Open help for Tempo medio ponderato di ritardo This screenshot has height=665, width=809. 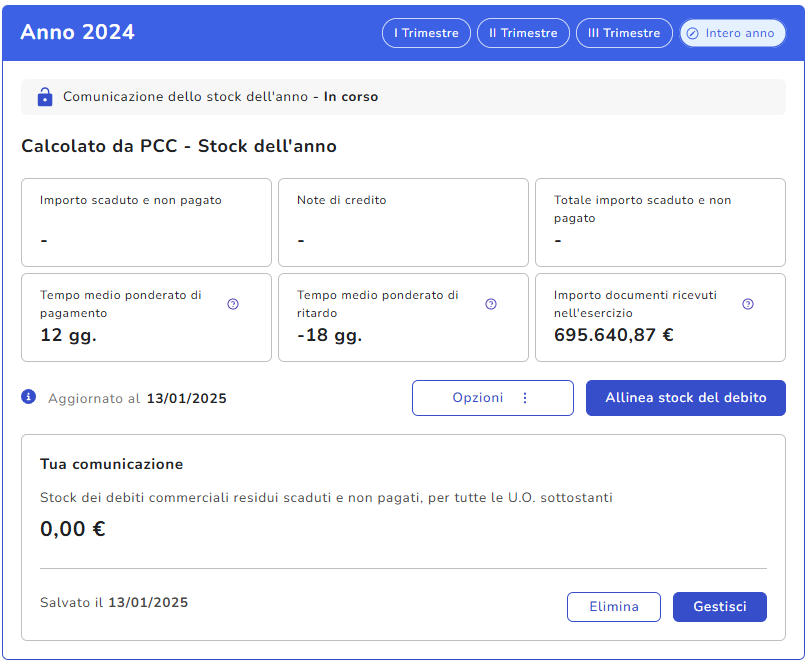[x=491, y=304]
